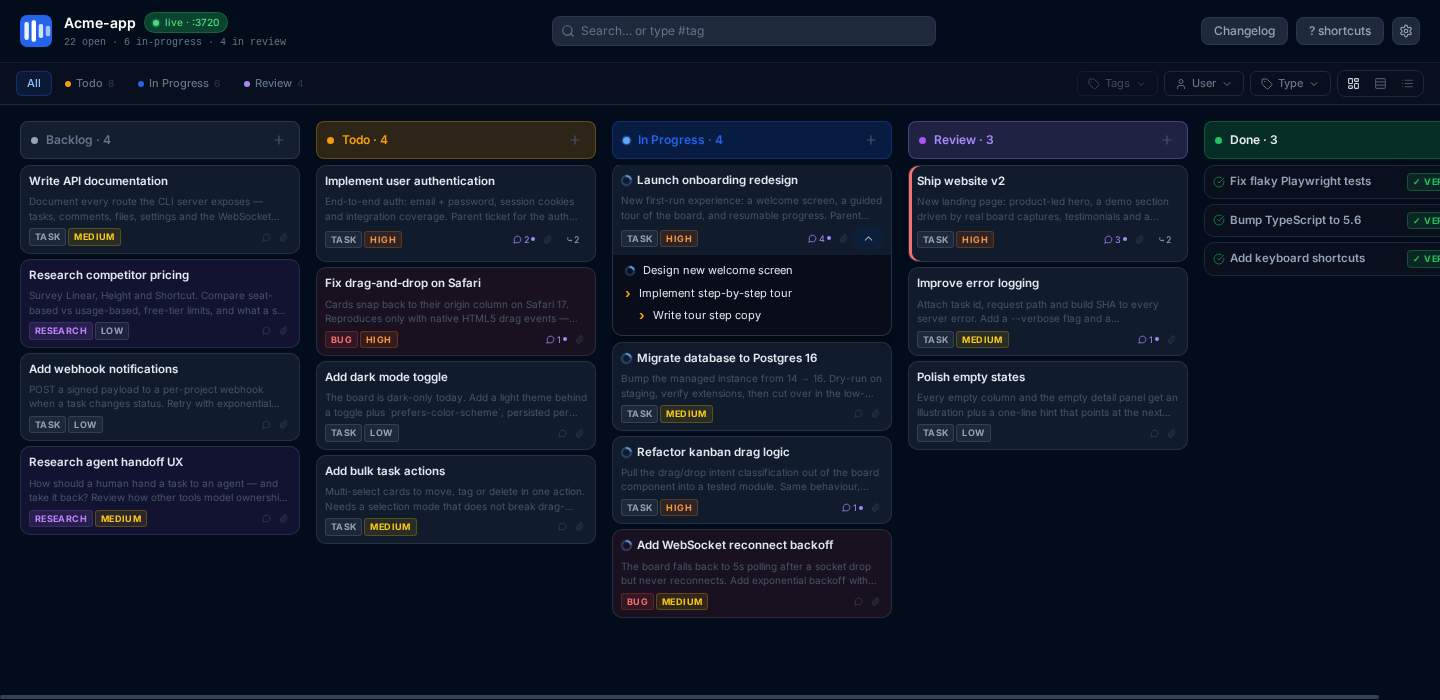Click status spinner on Add WebSocket reconnect backoff

click(x=627, y=546)
